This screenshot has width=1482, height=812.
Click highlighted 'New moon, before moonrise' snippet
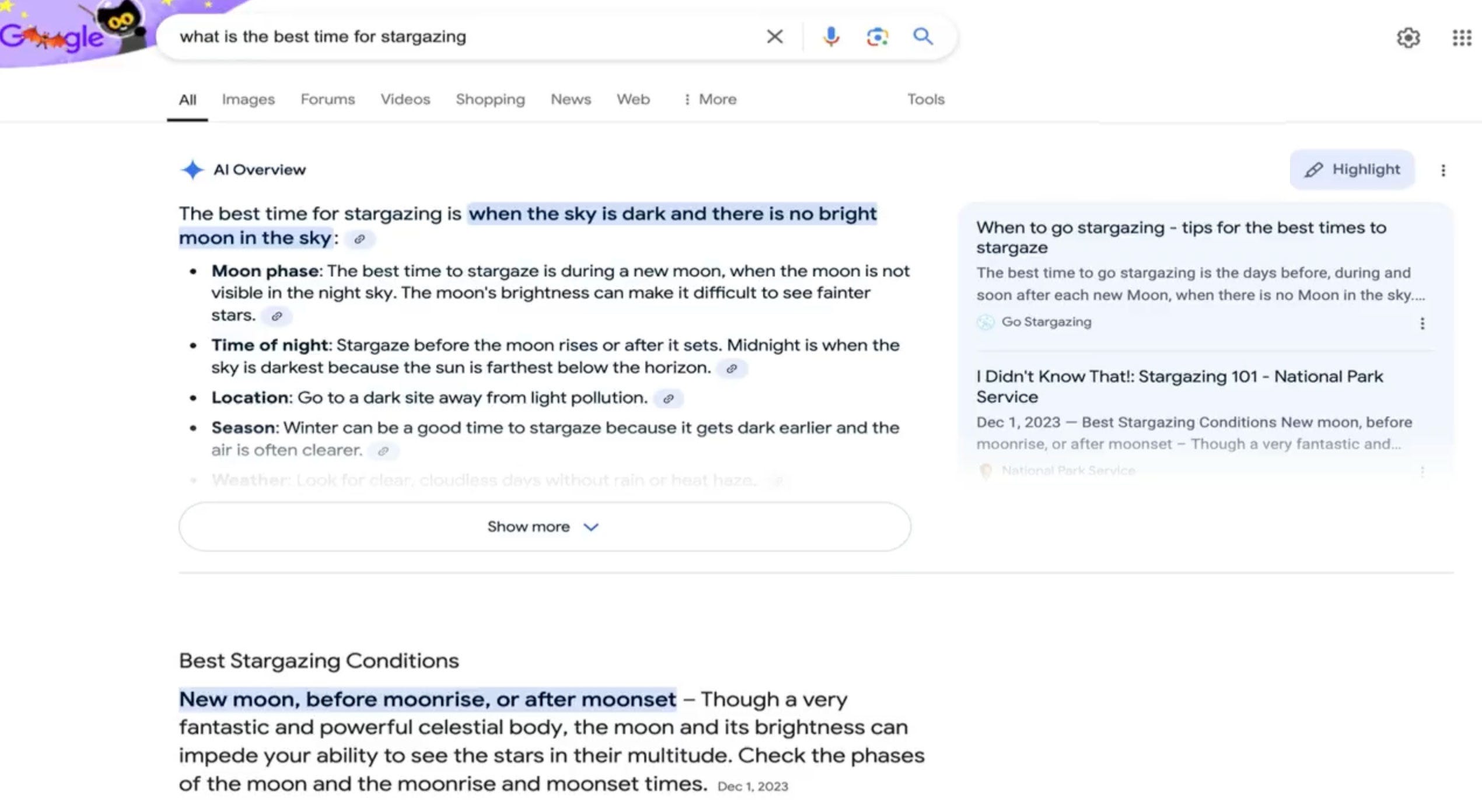(x=427, y=699)
